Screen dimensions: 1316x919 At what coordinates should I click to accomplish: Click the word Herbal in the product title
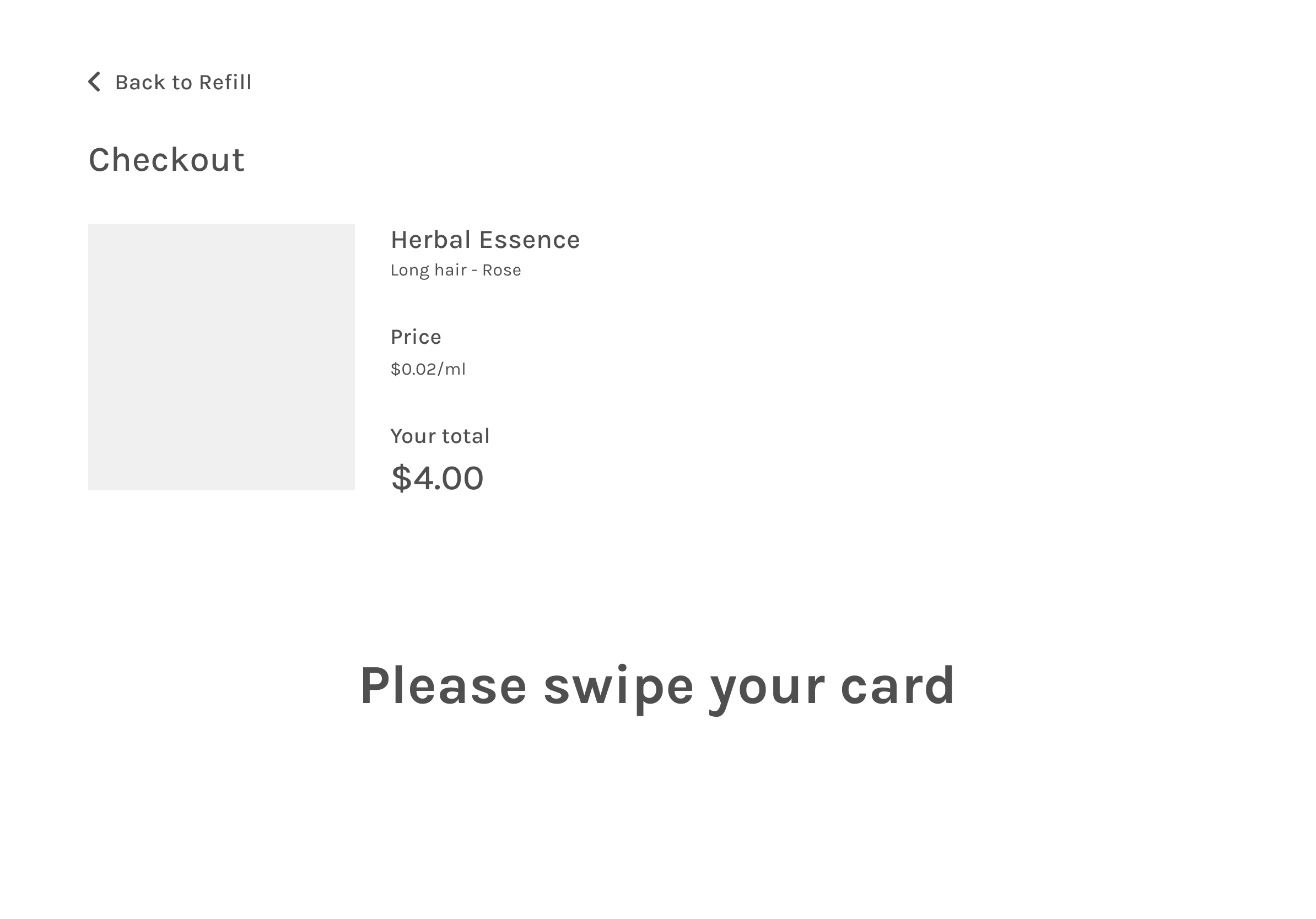[431, 240]
